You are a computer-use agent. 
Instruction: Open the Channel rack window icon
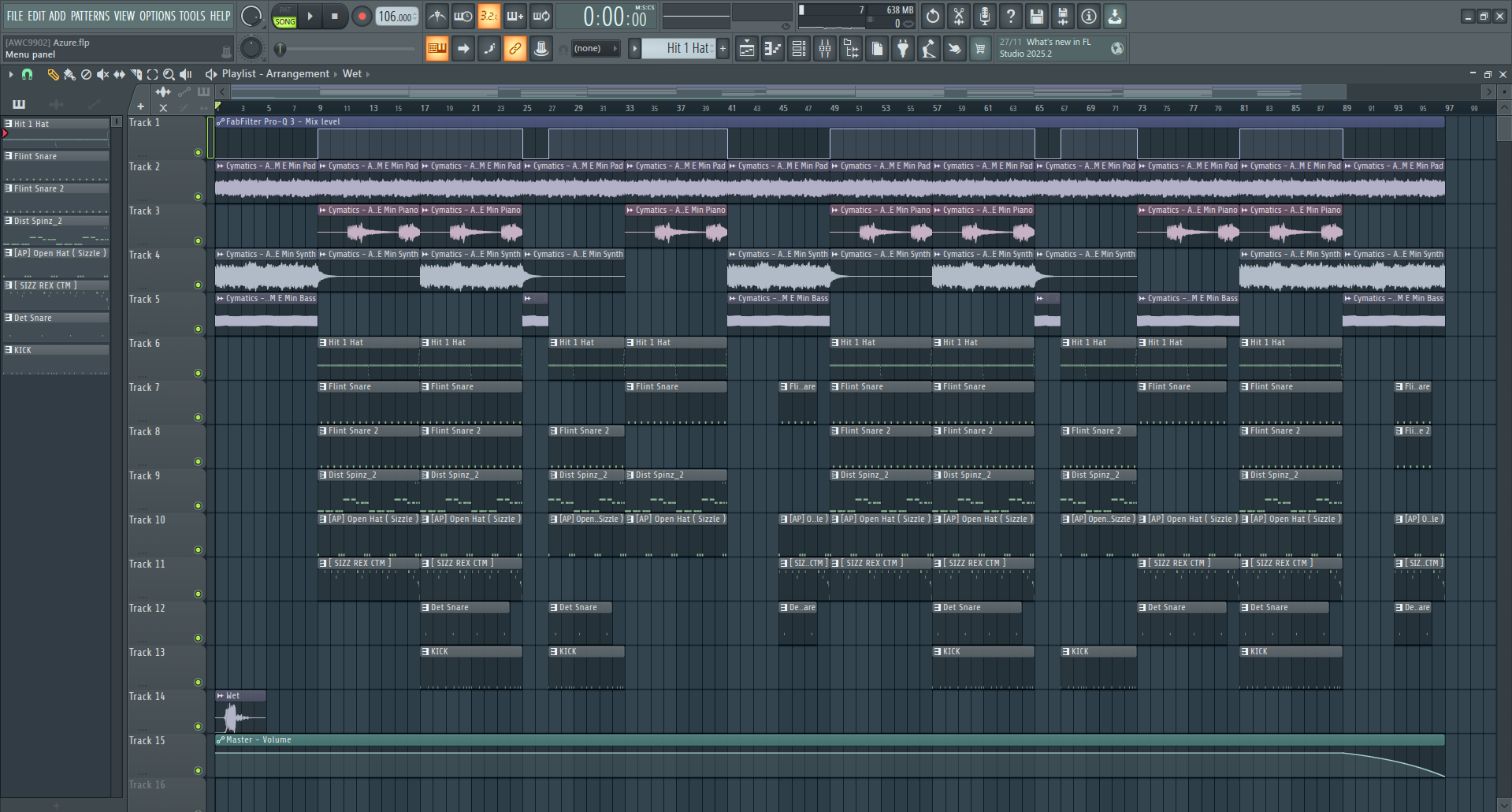[799, 49]
